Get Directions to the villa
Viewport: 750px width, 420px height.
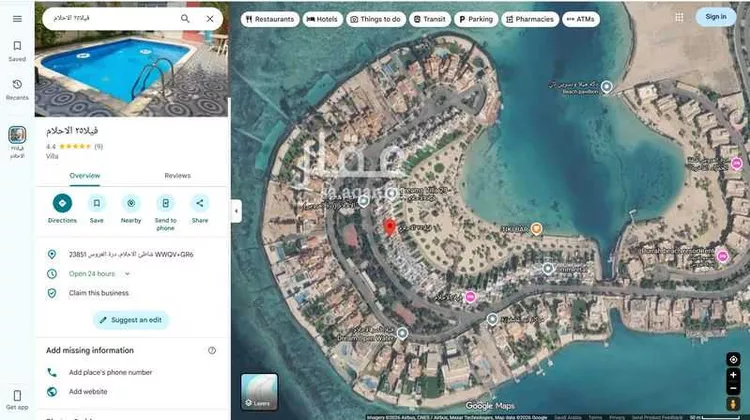point(62,209)
